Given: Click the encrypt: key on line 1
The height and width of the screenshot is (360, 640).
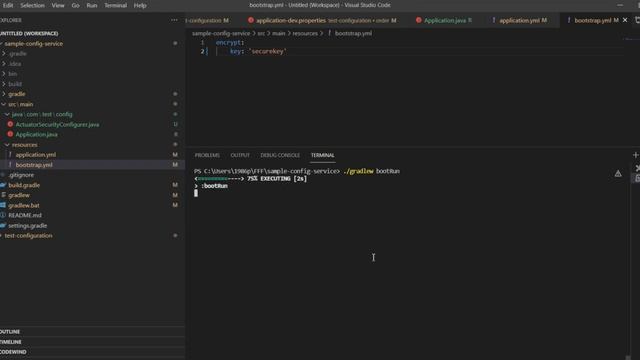Looking at the screenshot, I should pyautogui.click(x=230, y=42).
